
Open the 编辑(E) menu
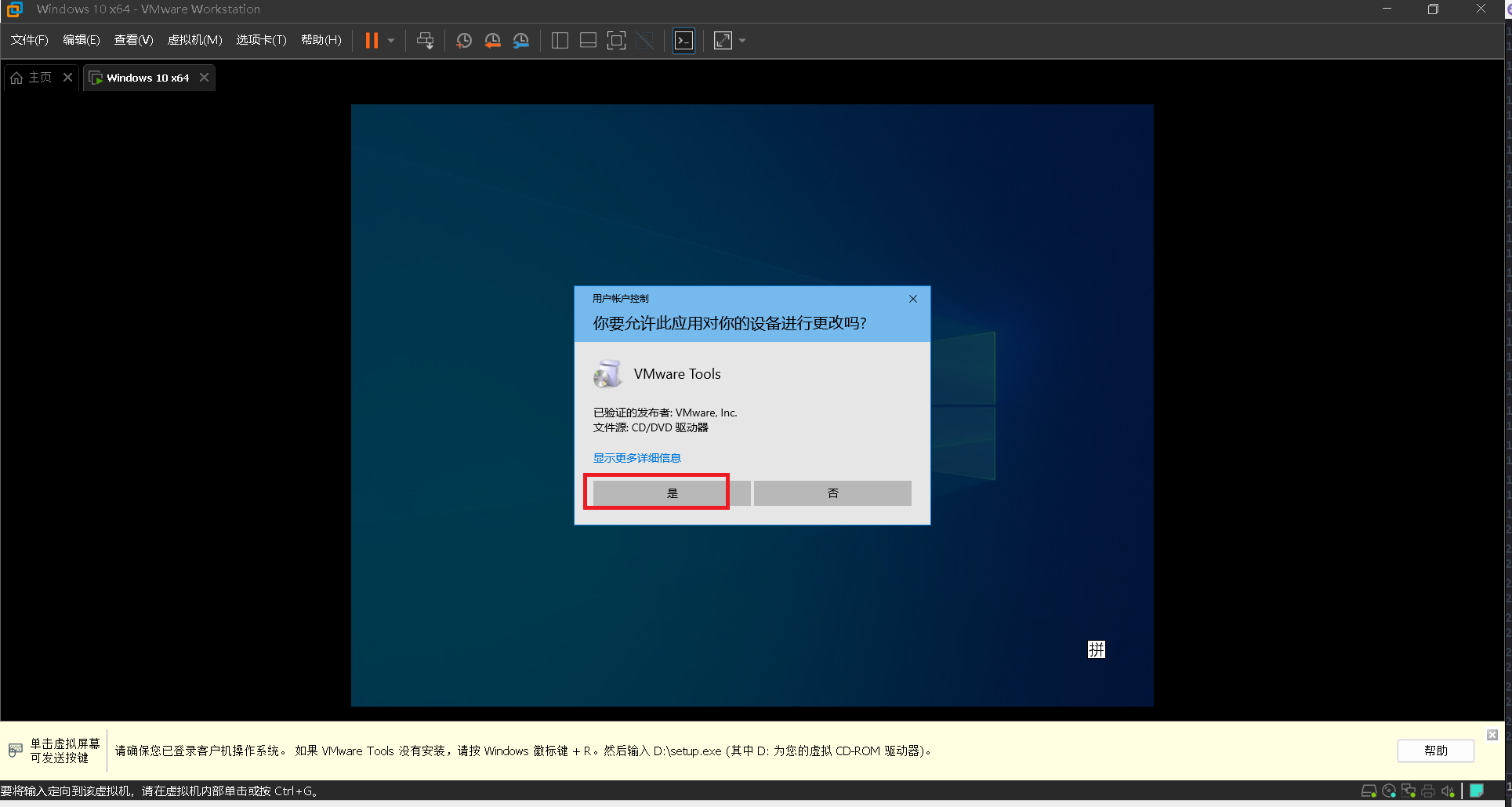[82, 40]
